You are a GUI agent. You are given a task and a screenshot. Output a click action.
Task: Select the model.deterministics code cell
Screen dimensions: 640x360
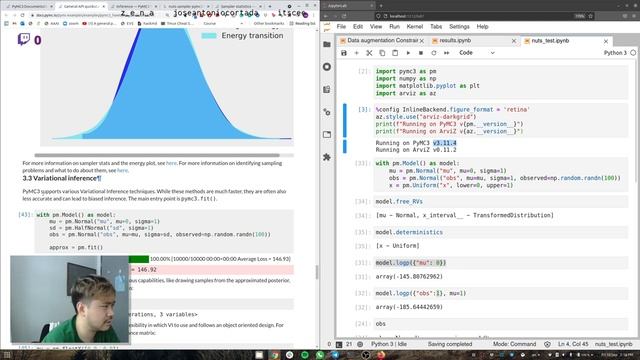pyautogui.click(x=501, y=232)
